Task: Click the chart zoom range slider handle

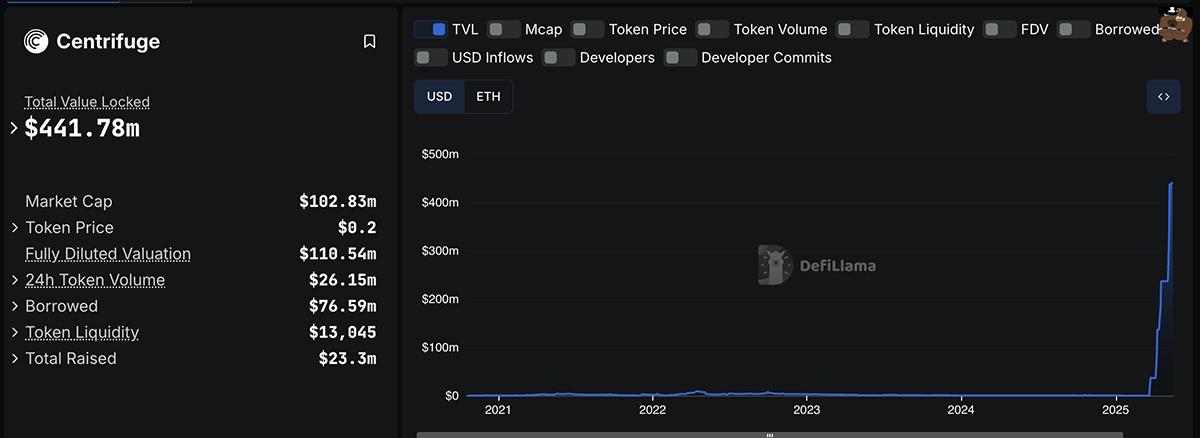Action: click(770, 435)
